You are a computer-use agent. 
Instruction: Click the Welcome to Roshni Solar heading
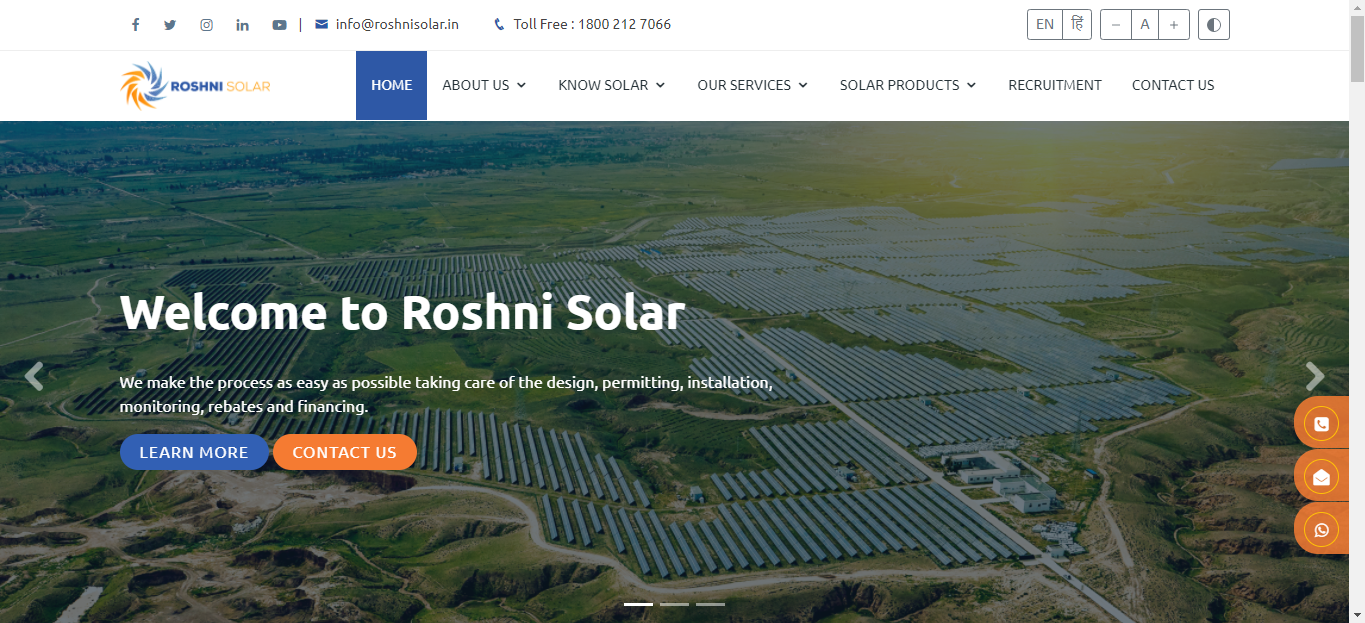(402, 312)
